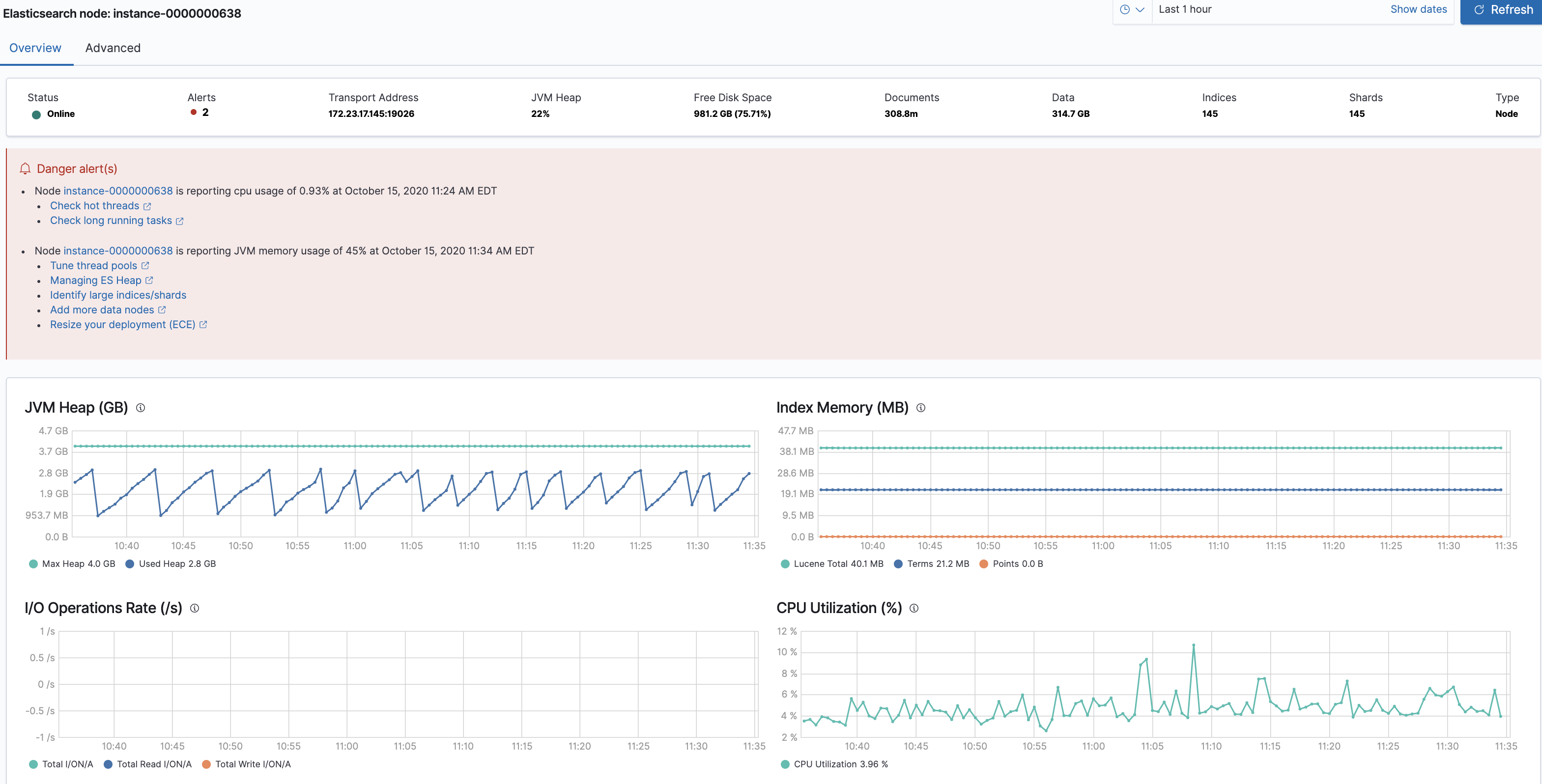Toggle the Max Heap legend swatch
The height and width of the screenshot is (784, 1542).
(33, 564)
